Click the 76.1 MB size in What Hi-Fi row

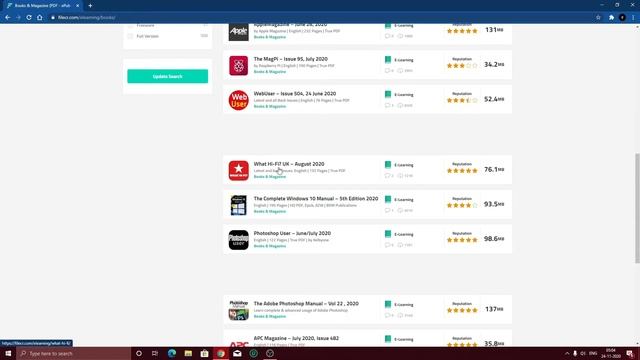click(x=494, y=169)
